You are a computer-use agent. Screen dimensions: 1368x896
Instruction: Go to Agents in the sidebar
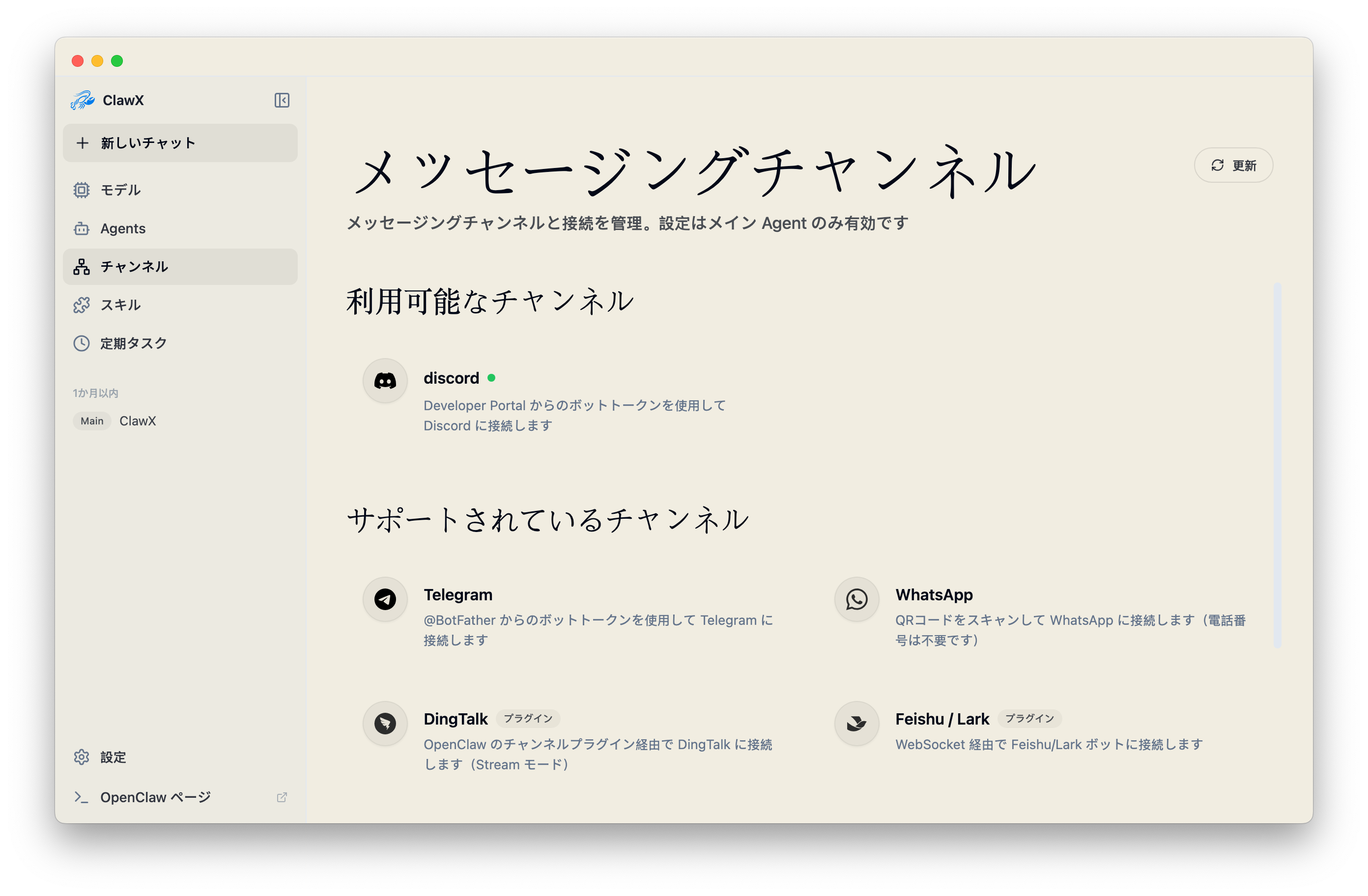click(123, 229)
